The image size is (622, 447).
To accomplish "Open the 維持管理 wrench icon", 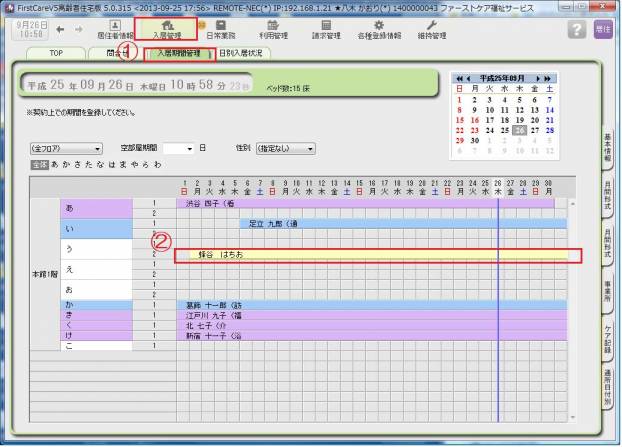I will tap(431, 29).
